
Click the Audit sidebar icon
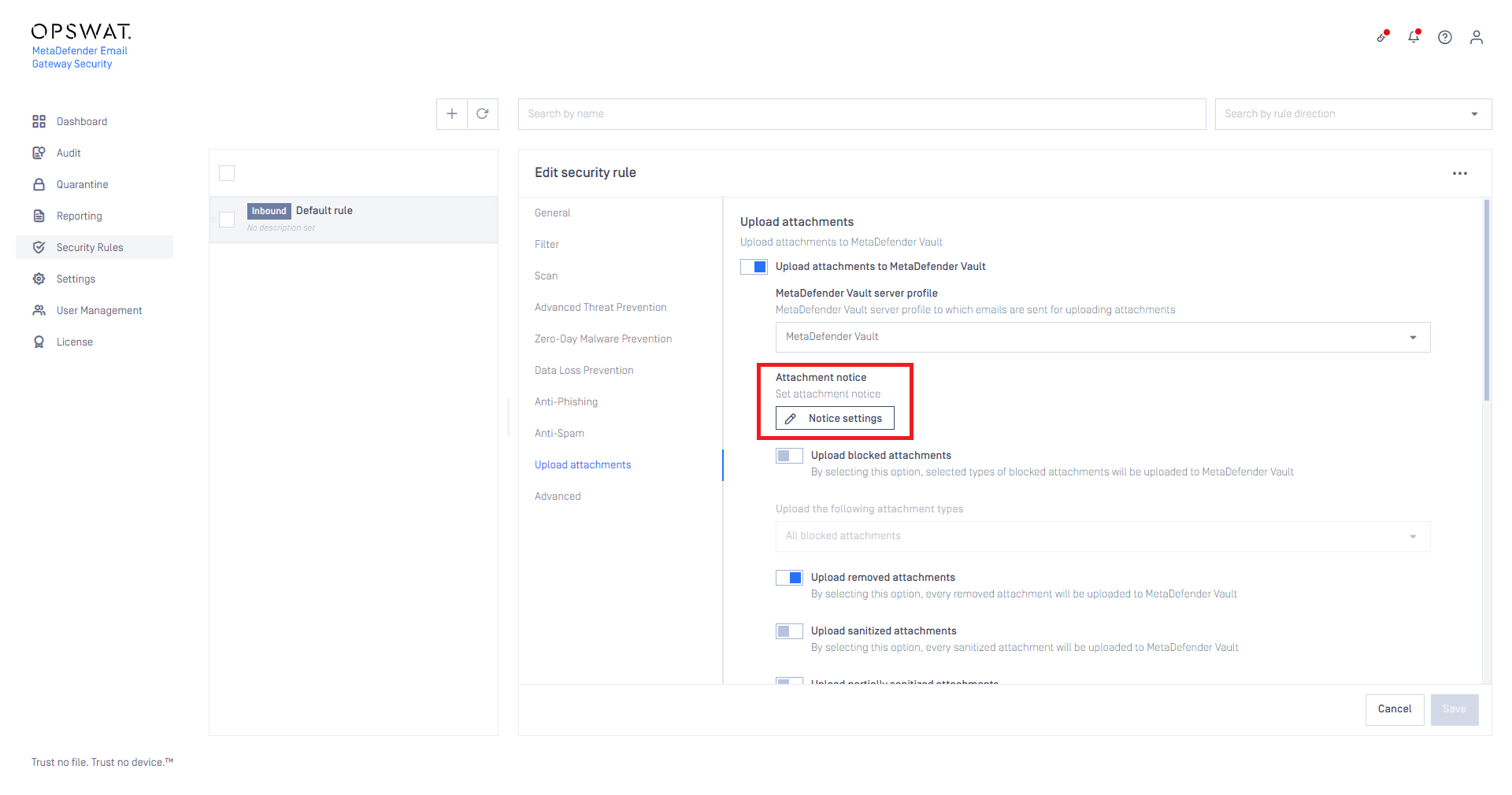(x=39, y=153)
